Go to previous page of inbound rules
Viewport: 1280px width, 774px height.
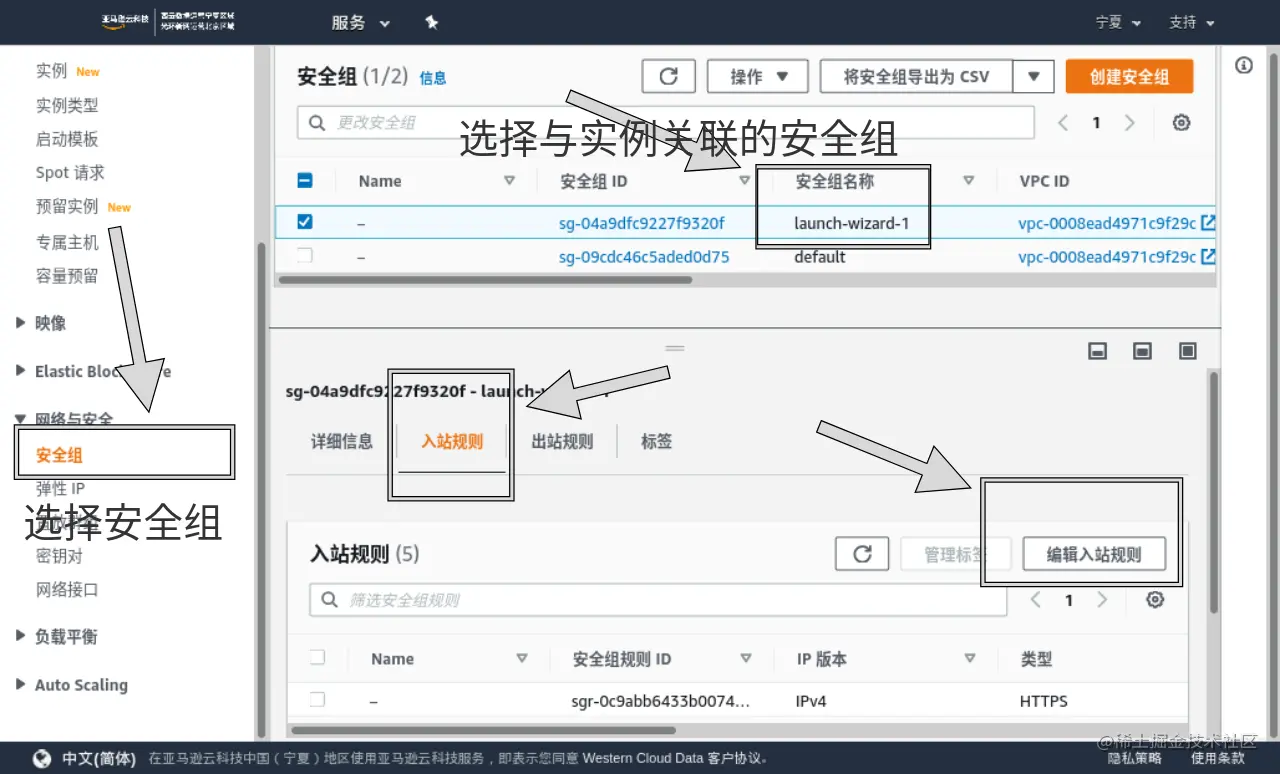click(x=1036, y=600)
